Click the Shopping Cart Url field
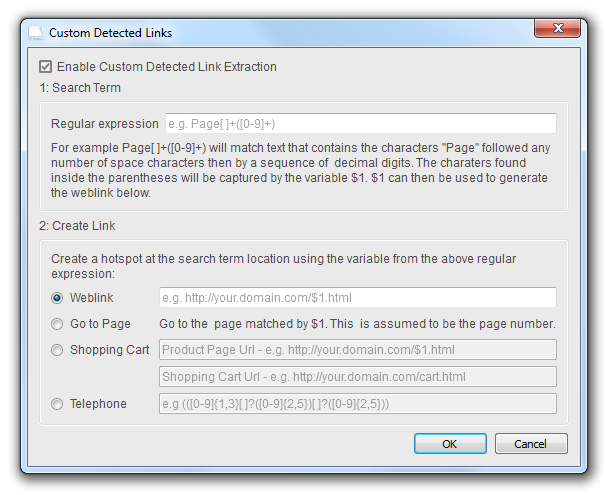The height and width of the screenshot is (495, 607). coord(357,377)
